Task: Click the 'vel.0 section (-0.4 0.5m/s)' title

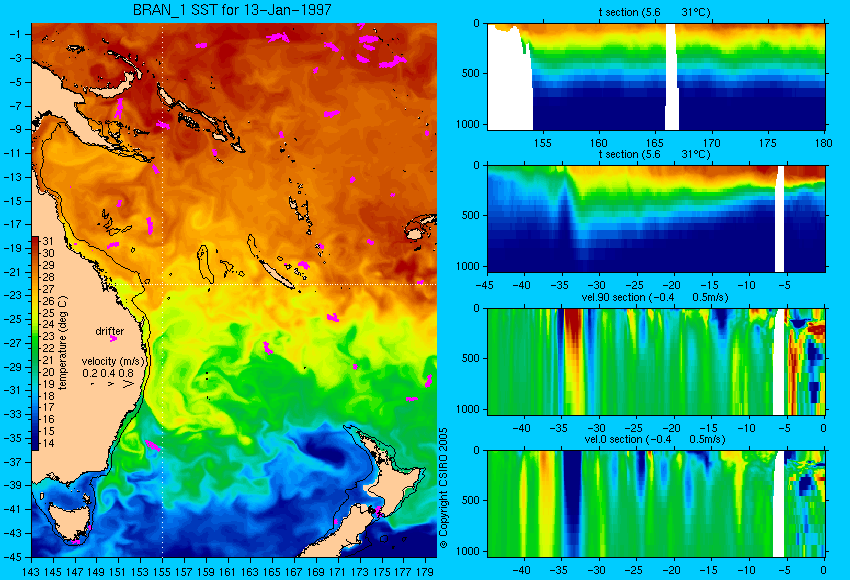Action: pos(655,439)
